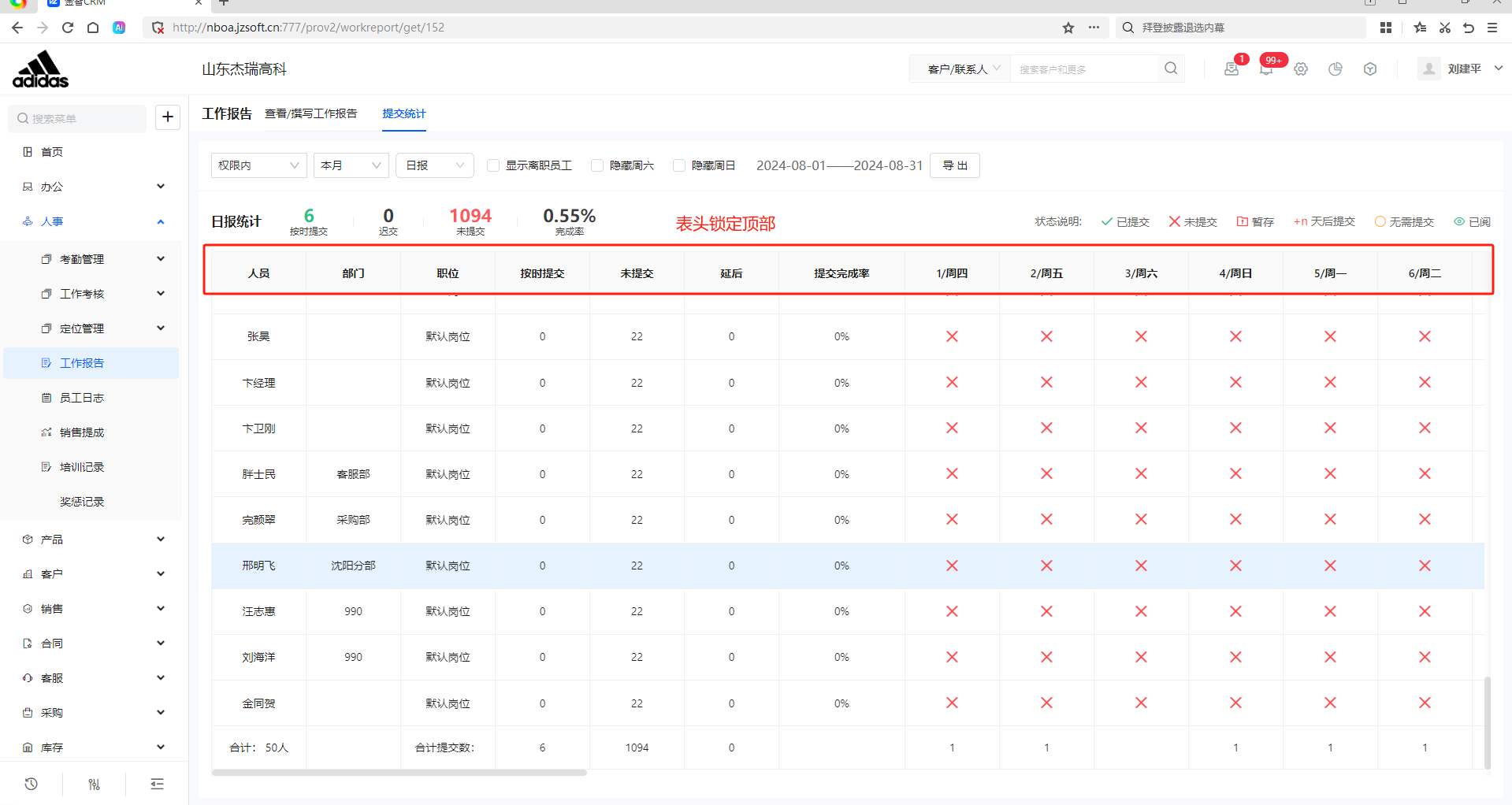Select the 提交统计 tab
Image resolution: width=1512 pixels, height=805 pixels.
[403, 113]
